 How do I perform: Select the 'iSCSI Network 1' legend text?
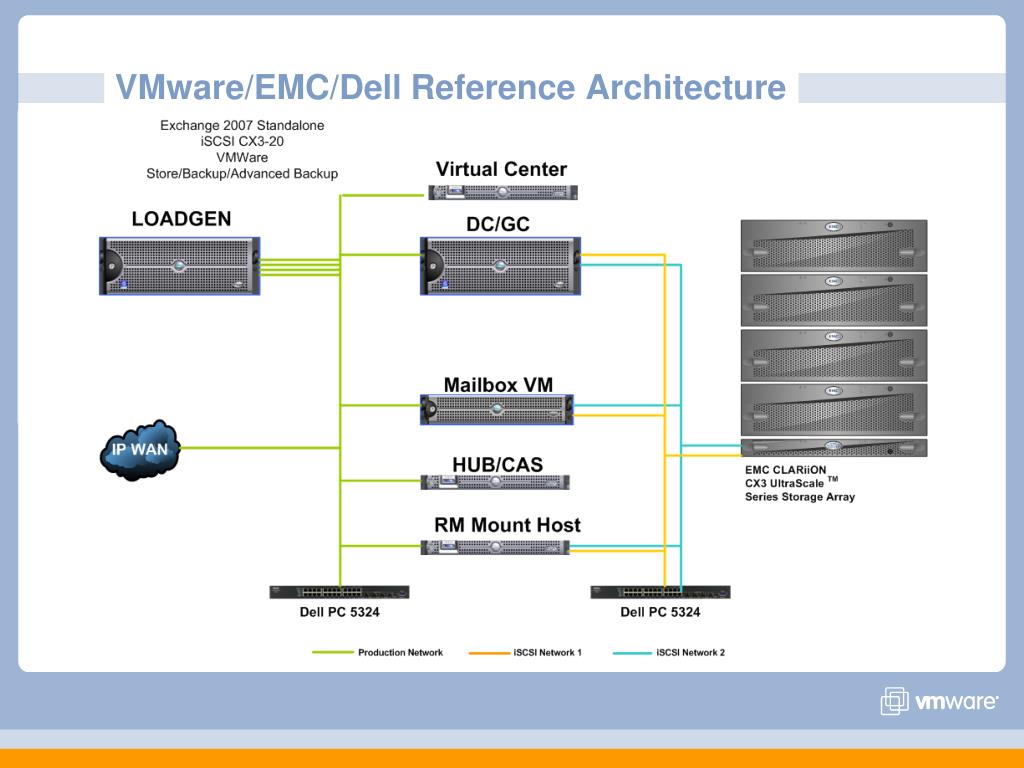point(547,652)
